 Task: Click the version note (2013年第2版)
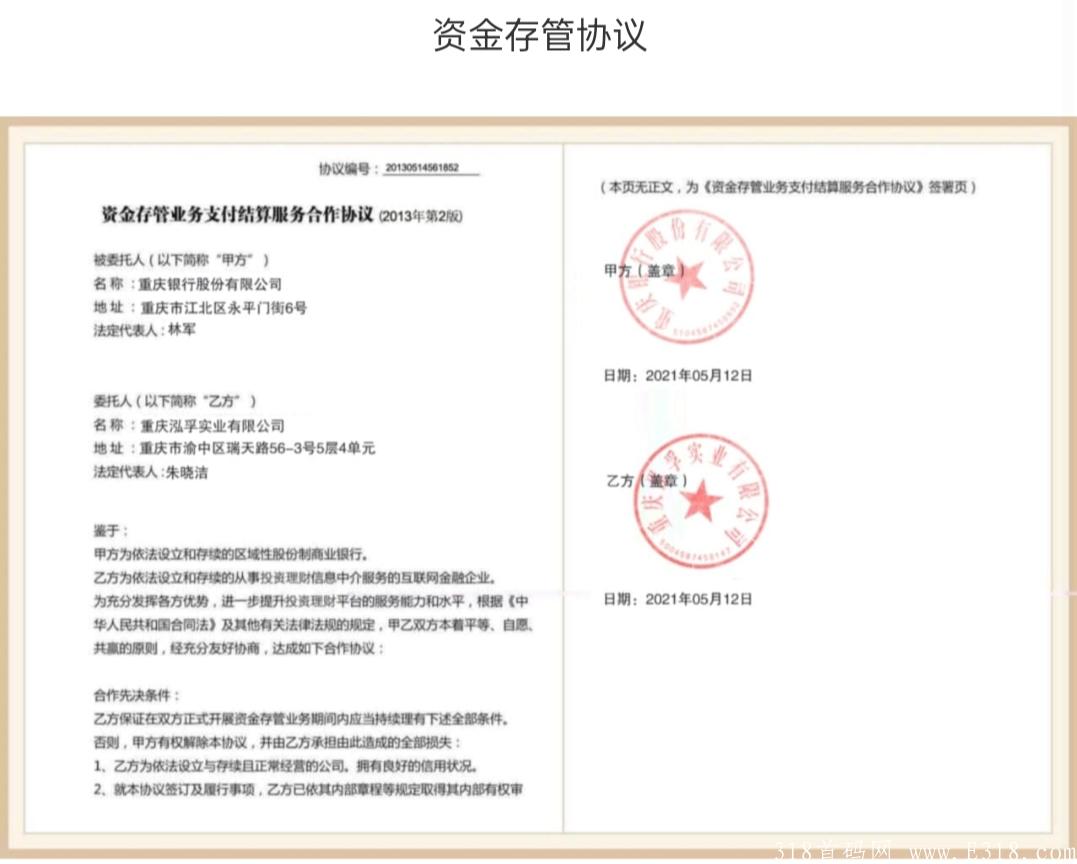(420, 216)
